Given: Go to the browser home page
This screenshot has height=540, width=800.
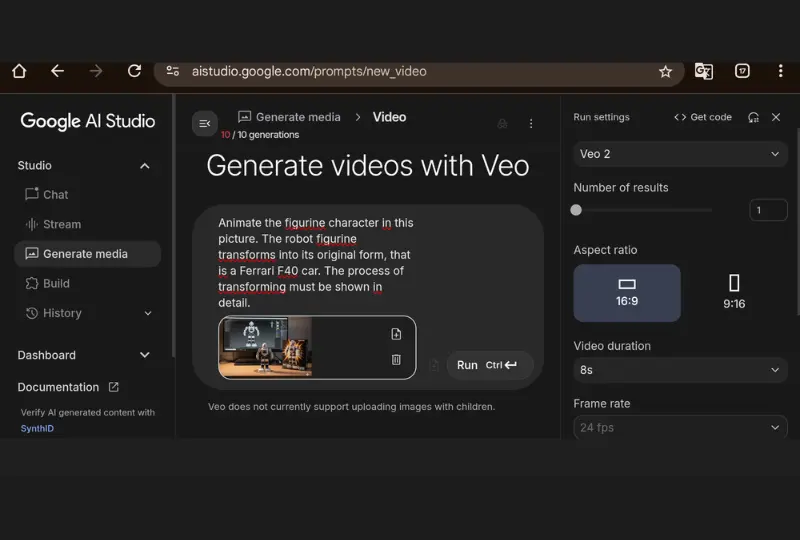Looking at the screenshot, I should (19, 71).
